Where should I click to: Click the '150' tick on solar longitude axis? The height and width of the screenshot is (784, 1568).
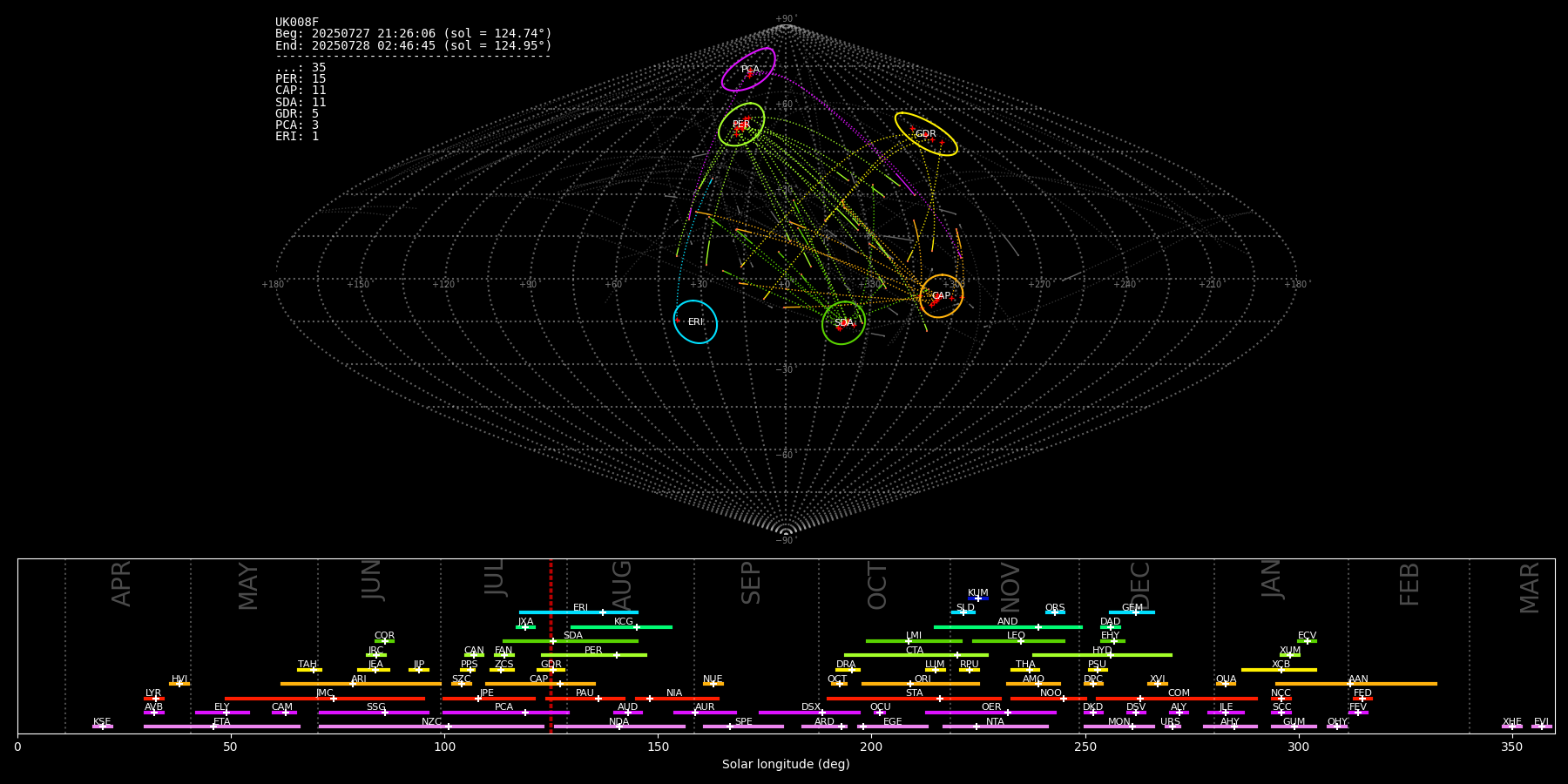point(658,747)
